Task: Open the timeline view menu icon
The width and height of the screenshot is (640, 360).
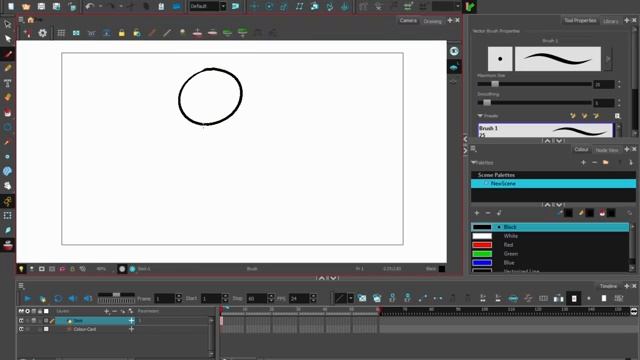Action: (x=21, y=286)
